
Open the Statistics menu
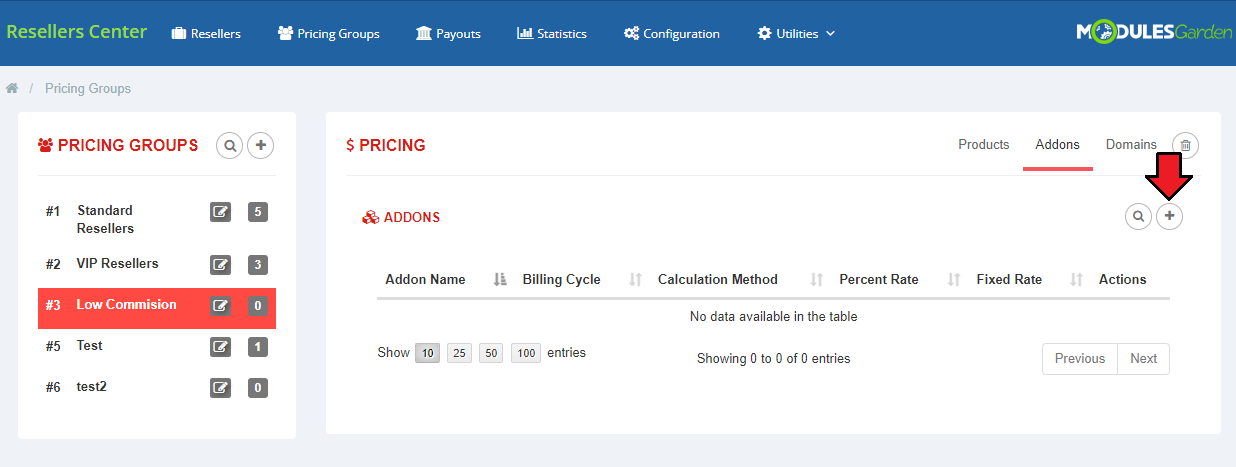point(552,33)
